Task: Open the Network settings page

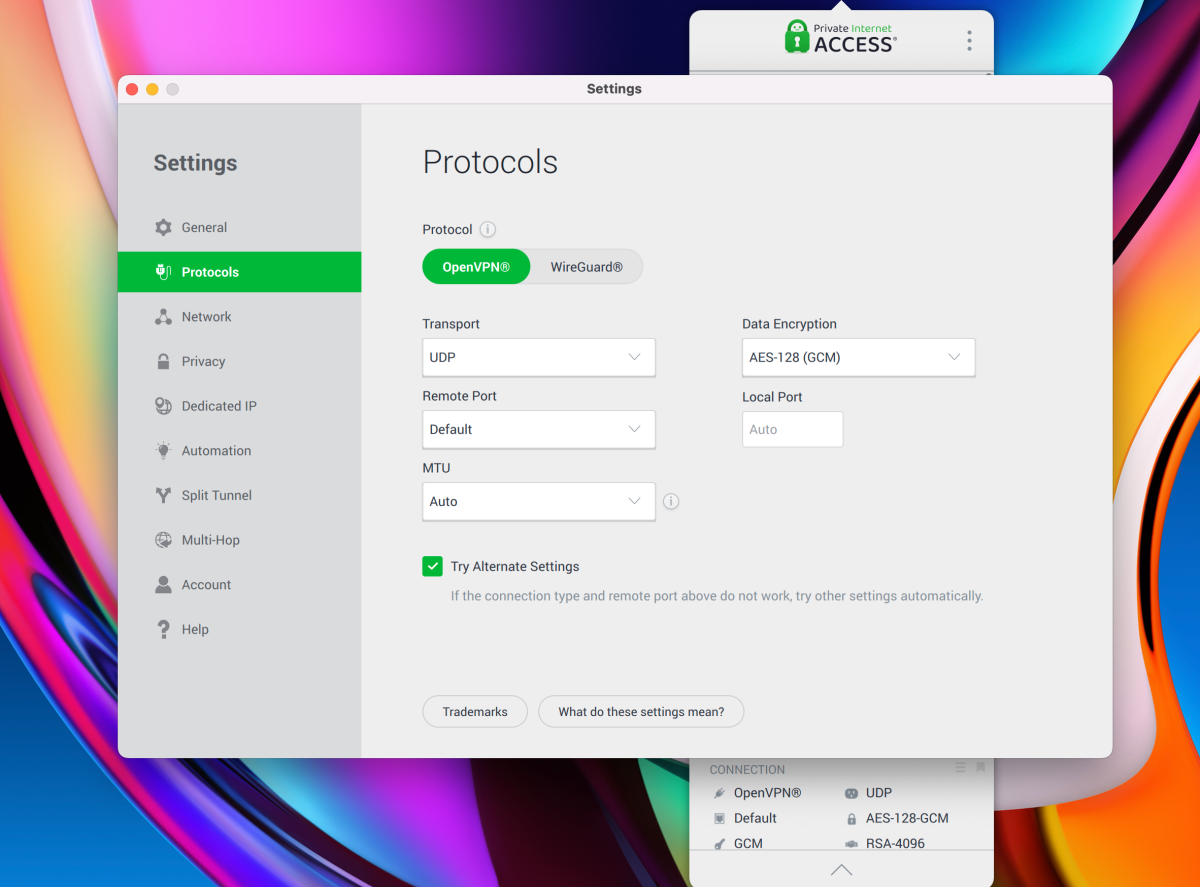Action: click(x=239, y=317)
